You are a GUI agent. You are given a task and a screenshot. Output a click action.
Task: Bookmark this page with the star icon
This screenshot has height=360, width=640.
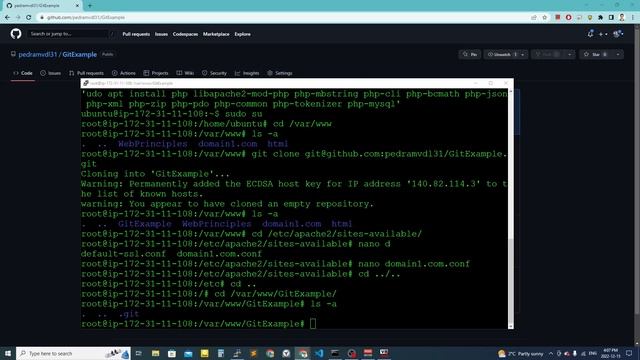(x=544, y=18)
